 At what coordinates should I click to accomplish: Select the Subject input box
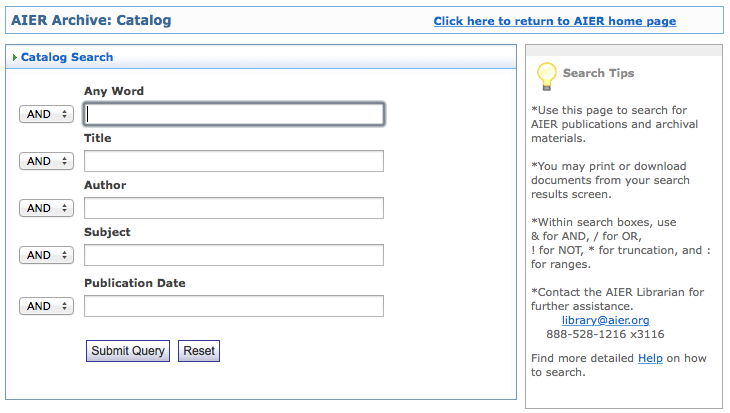[234, 255]
